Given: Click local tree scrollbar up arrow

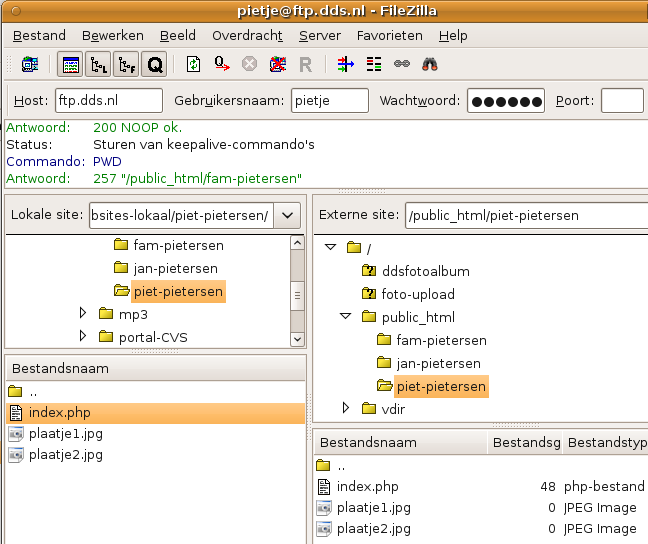Looking at the screenshot, I should click(x=297, y=243).
